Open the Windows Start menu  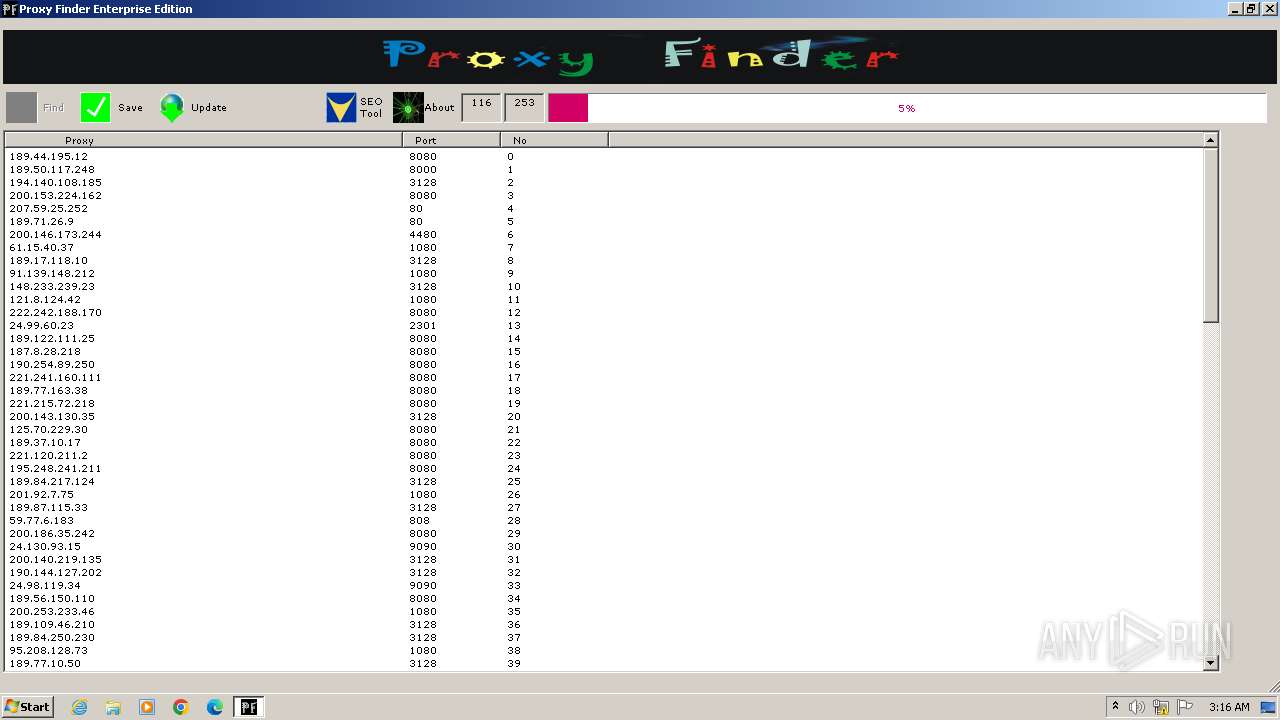click(27, 707)
